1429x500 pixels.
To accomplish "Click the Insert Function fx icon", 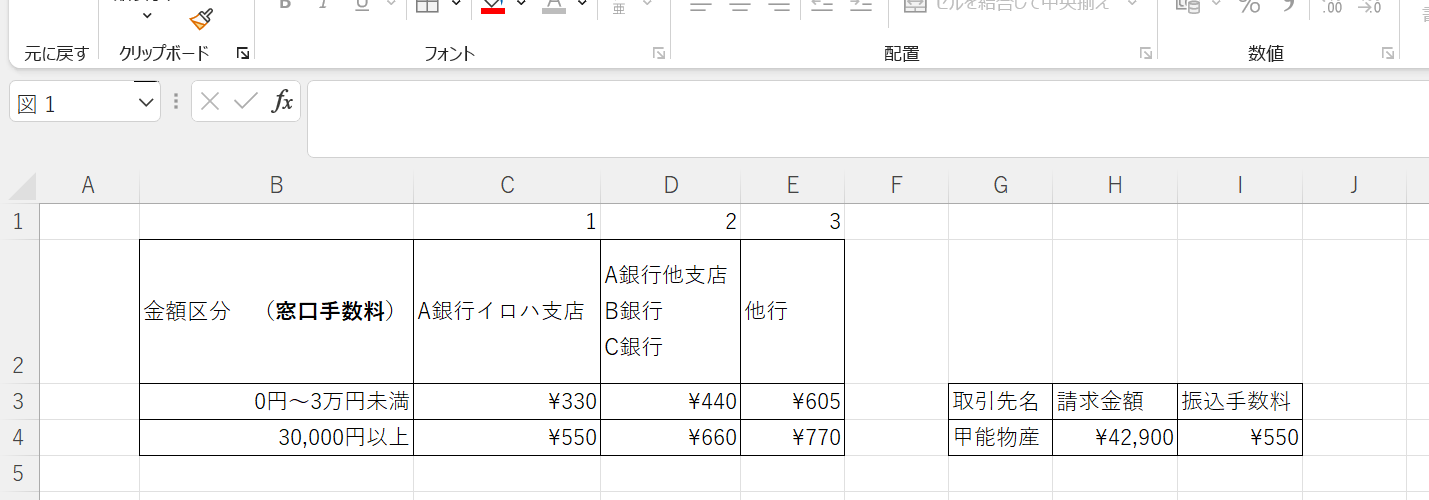I will coord(283,101).
